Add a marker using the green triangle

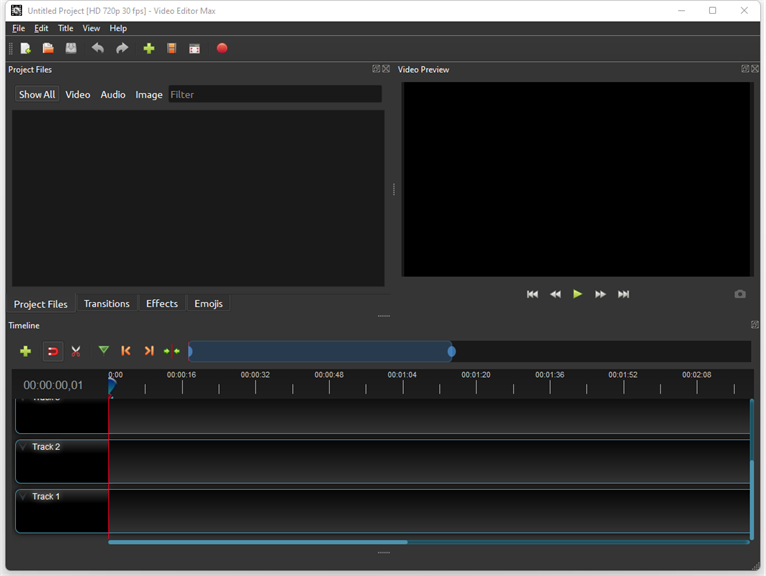pyautogui.click(x=104, y=350)
